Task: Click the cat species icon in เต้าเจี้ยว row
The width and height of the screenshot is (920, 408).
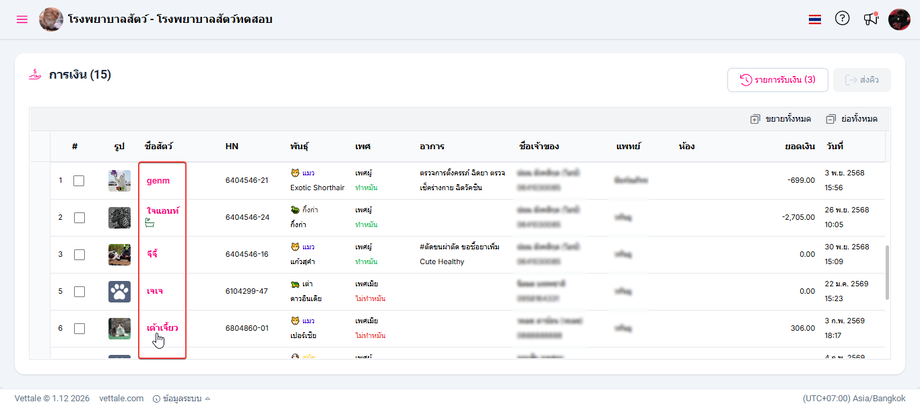Action: pos(295,321)
